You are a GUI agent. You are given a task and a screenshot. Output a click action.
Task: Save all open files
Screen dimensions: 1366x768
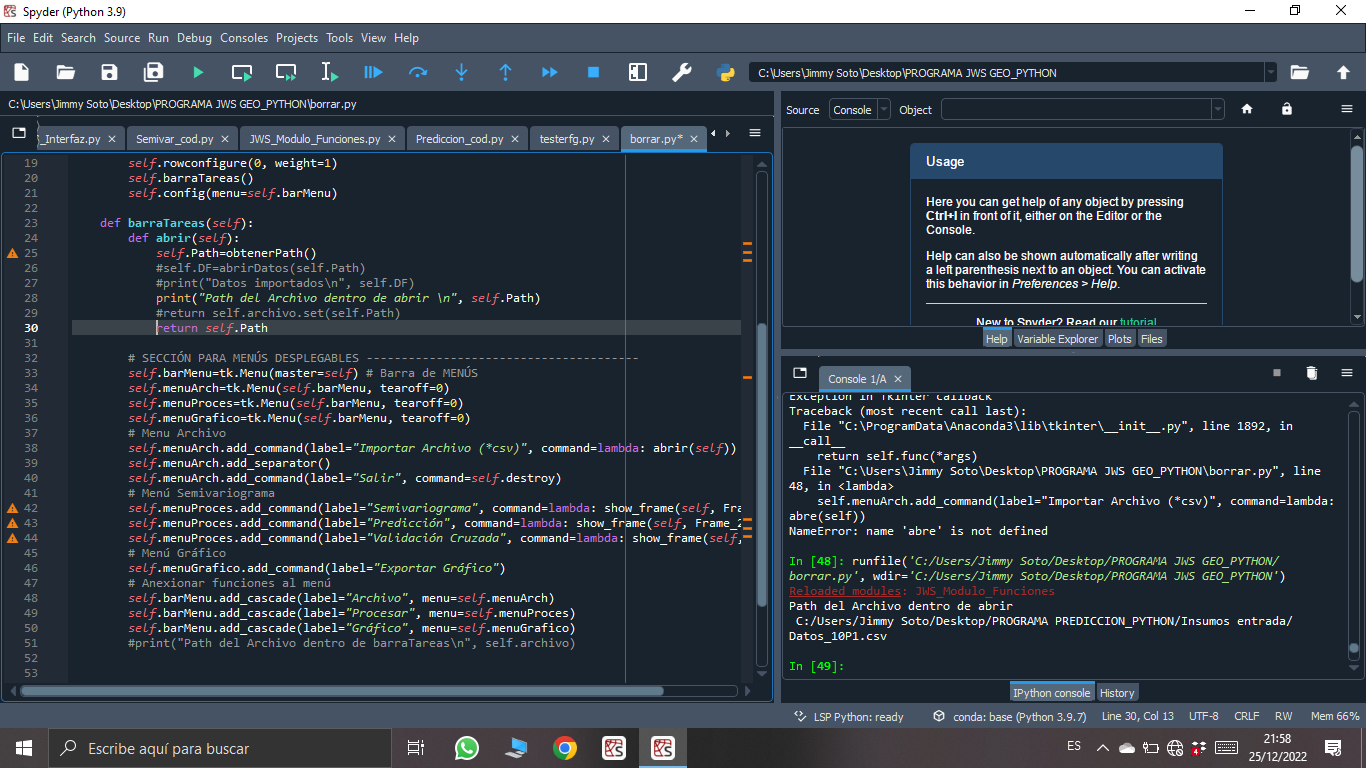click(x=154, y=72)
